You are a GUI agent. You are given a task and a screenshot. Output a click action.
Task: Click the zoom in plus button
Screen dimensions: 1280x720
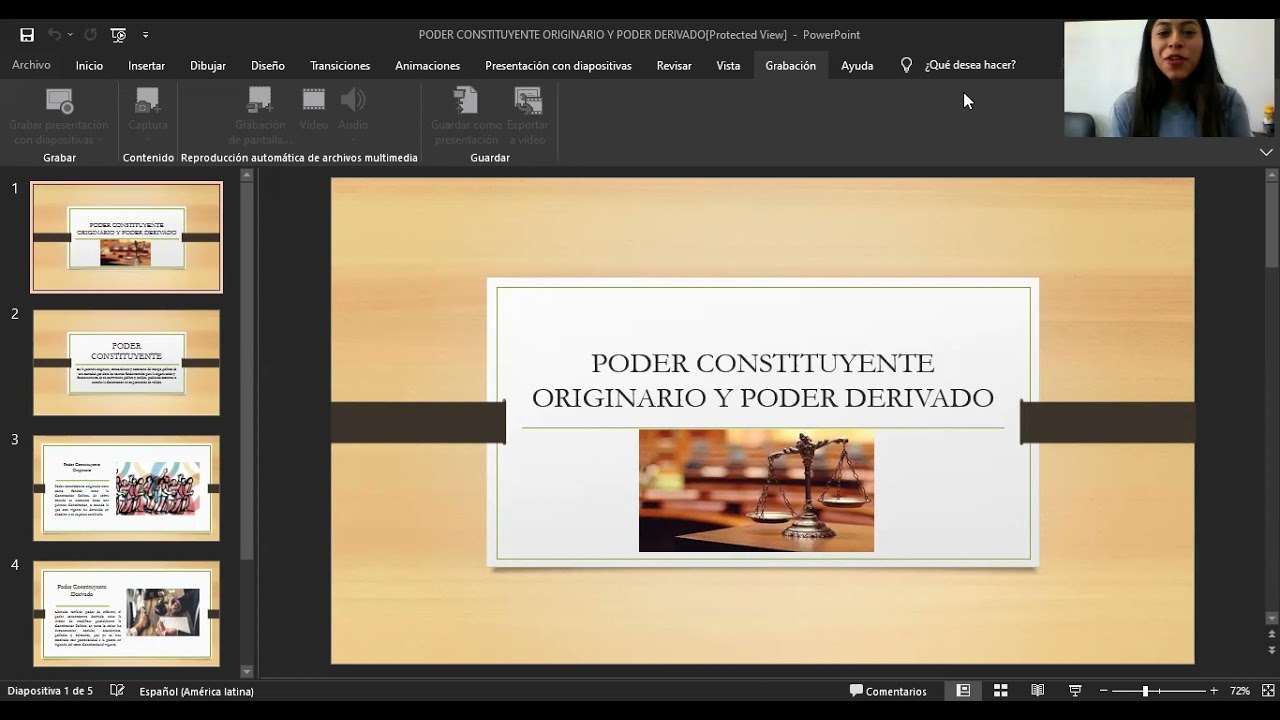tap(1214, 691)
